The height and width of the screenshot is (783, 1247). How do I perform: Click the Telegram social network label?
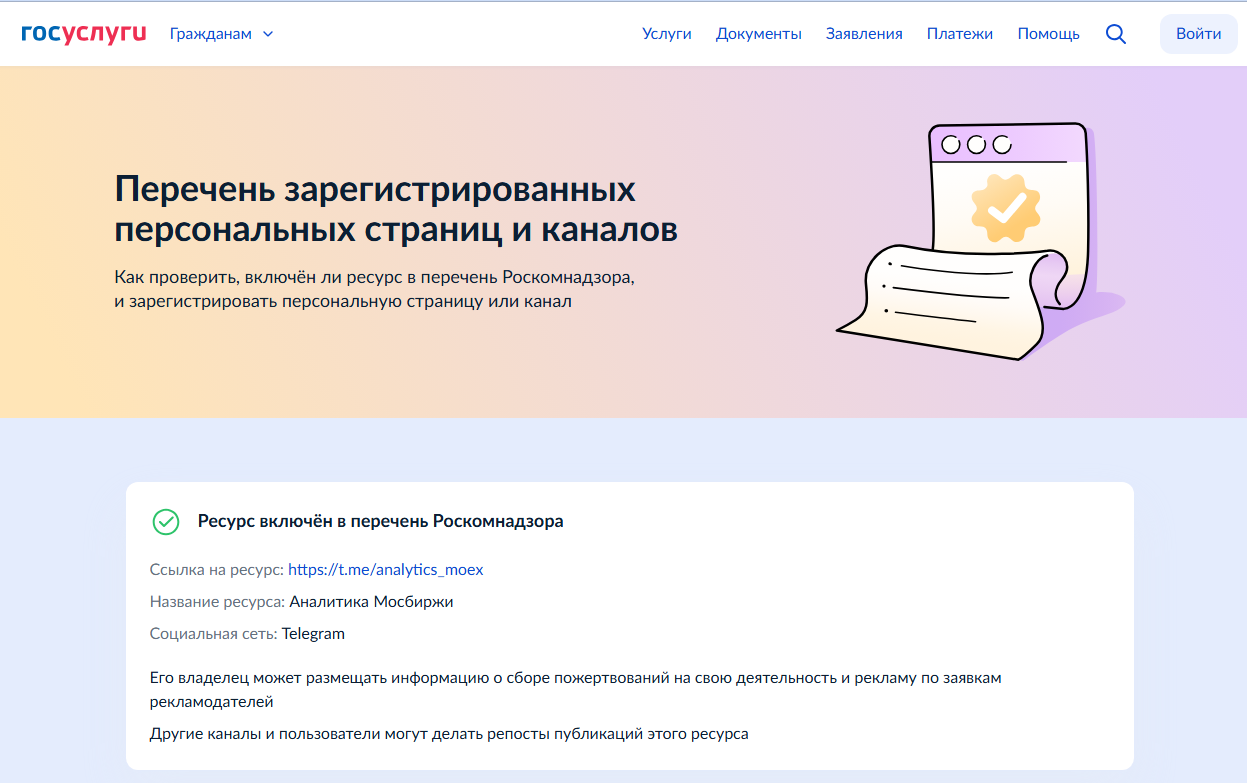pos(313,633)
